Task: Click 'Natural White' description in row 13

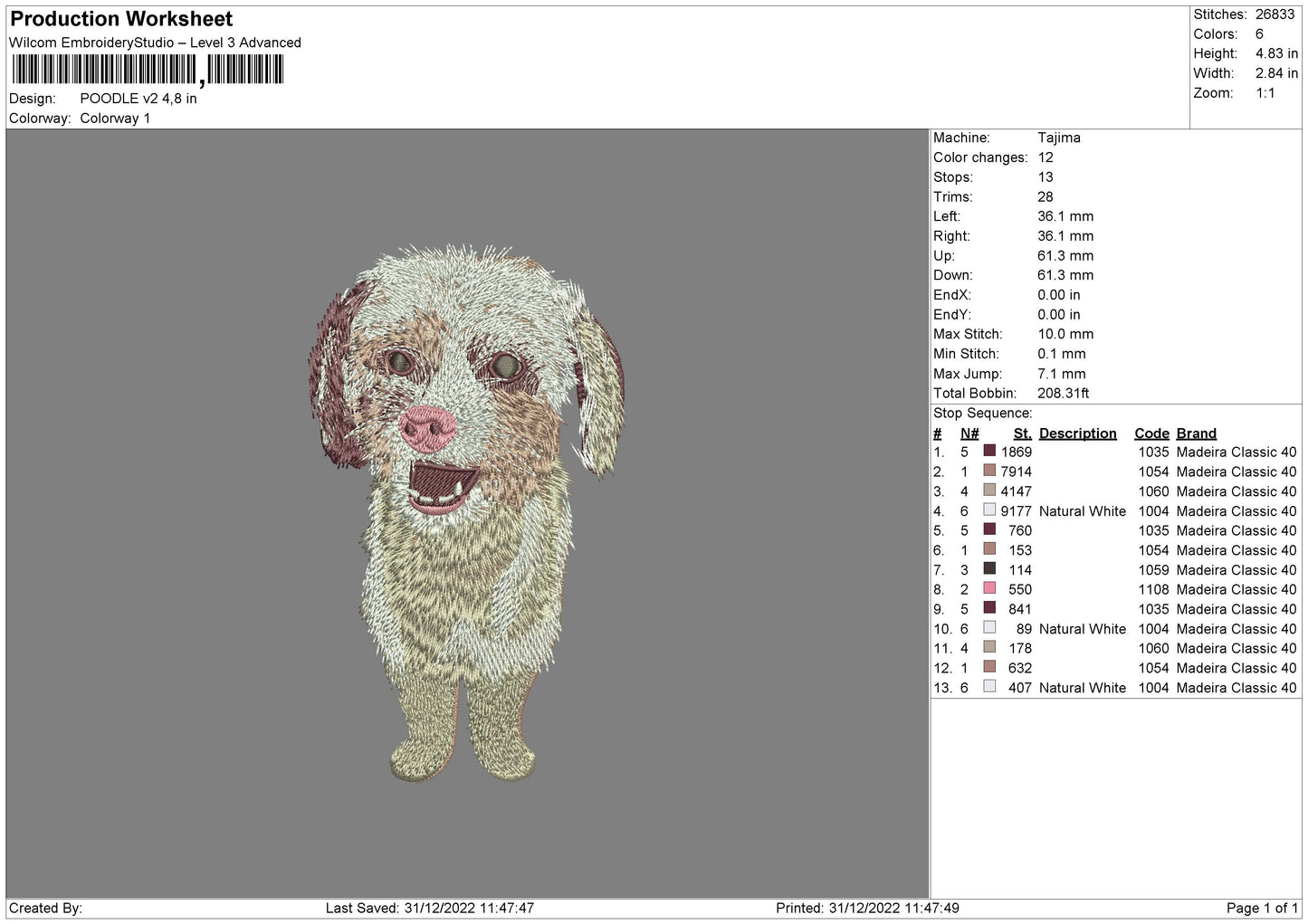Action: pos(1083,687)
